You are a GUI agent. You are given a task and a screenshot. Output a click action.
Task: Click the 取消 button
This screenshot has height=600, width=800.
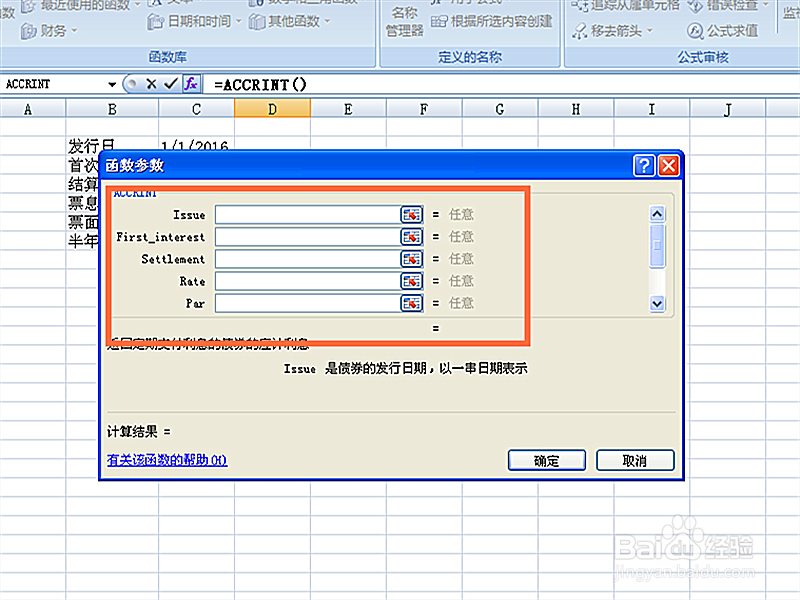(x=635, y=461)
